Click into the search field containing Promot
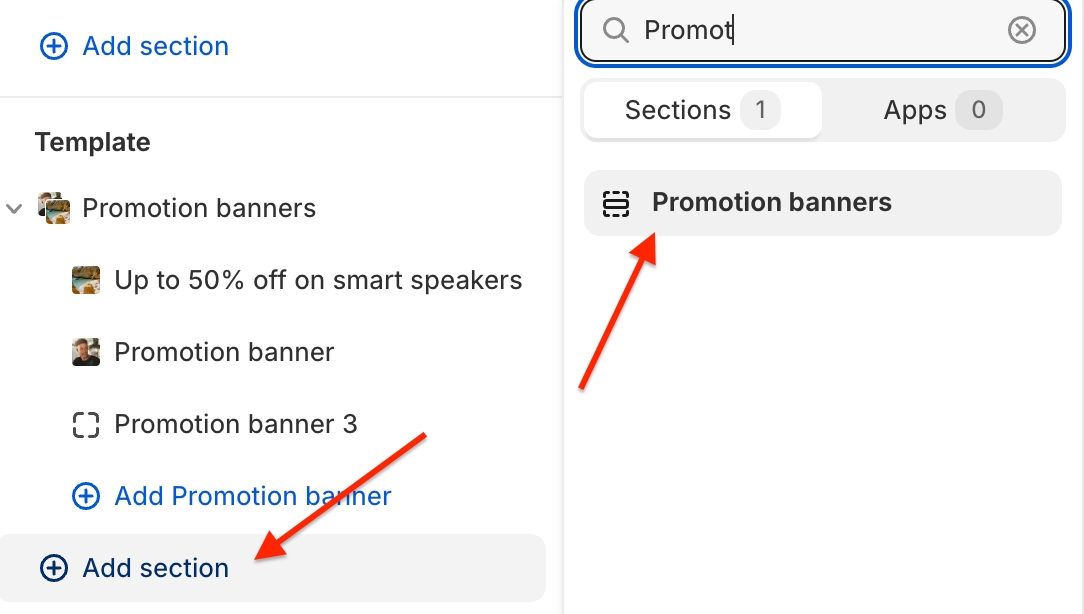1084x614 pixels. 820,30
